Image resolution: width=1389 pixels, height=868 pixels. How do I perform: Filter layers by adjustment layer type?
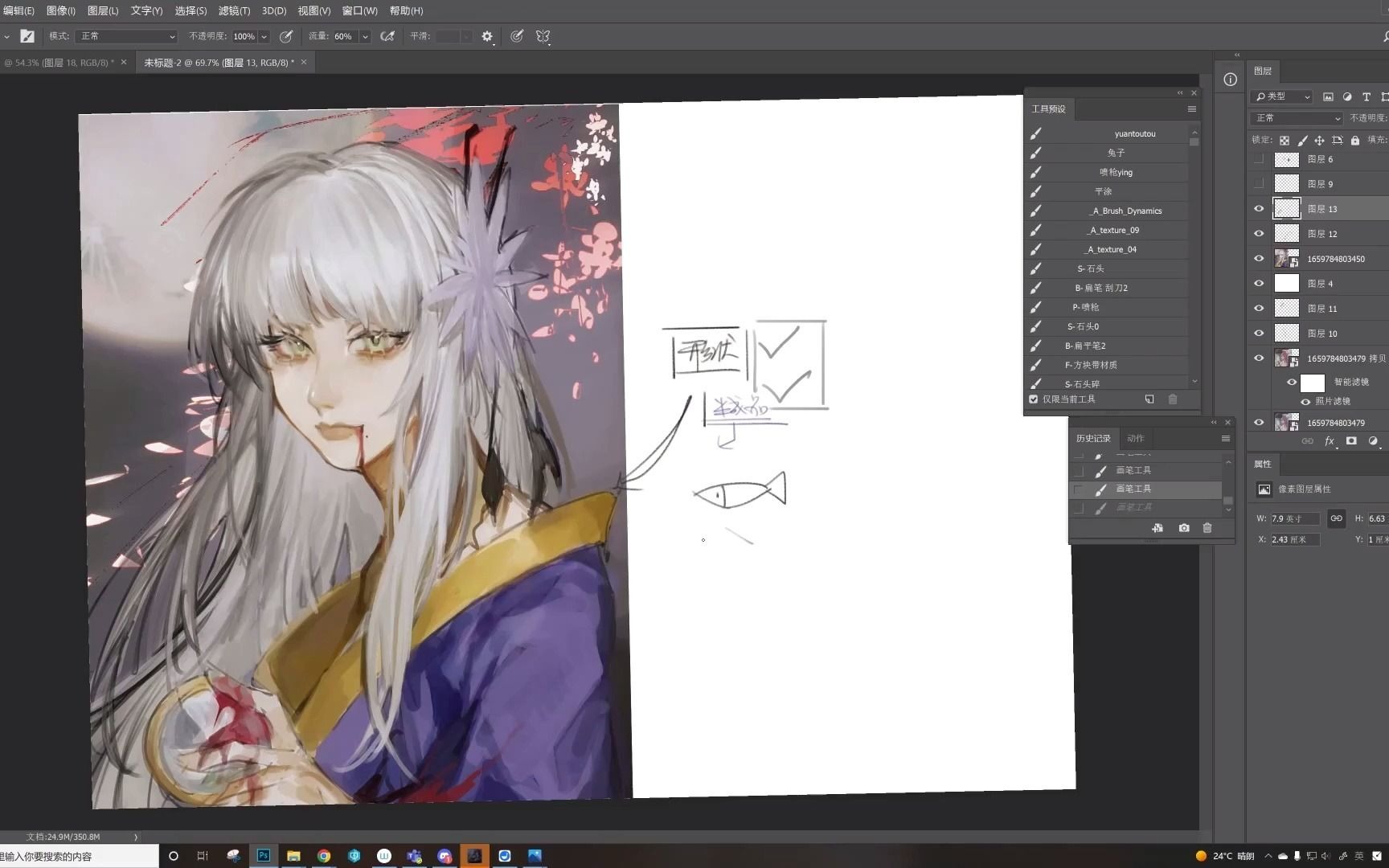coord(1347,96)
